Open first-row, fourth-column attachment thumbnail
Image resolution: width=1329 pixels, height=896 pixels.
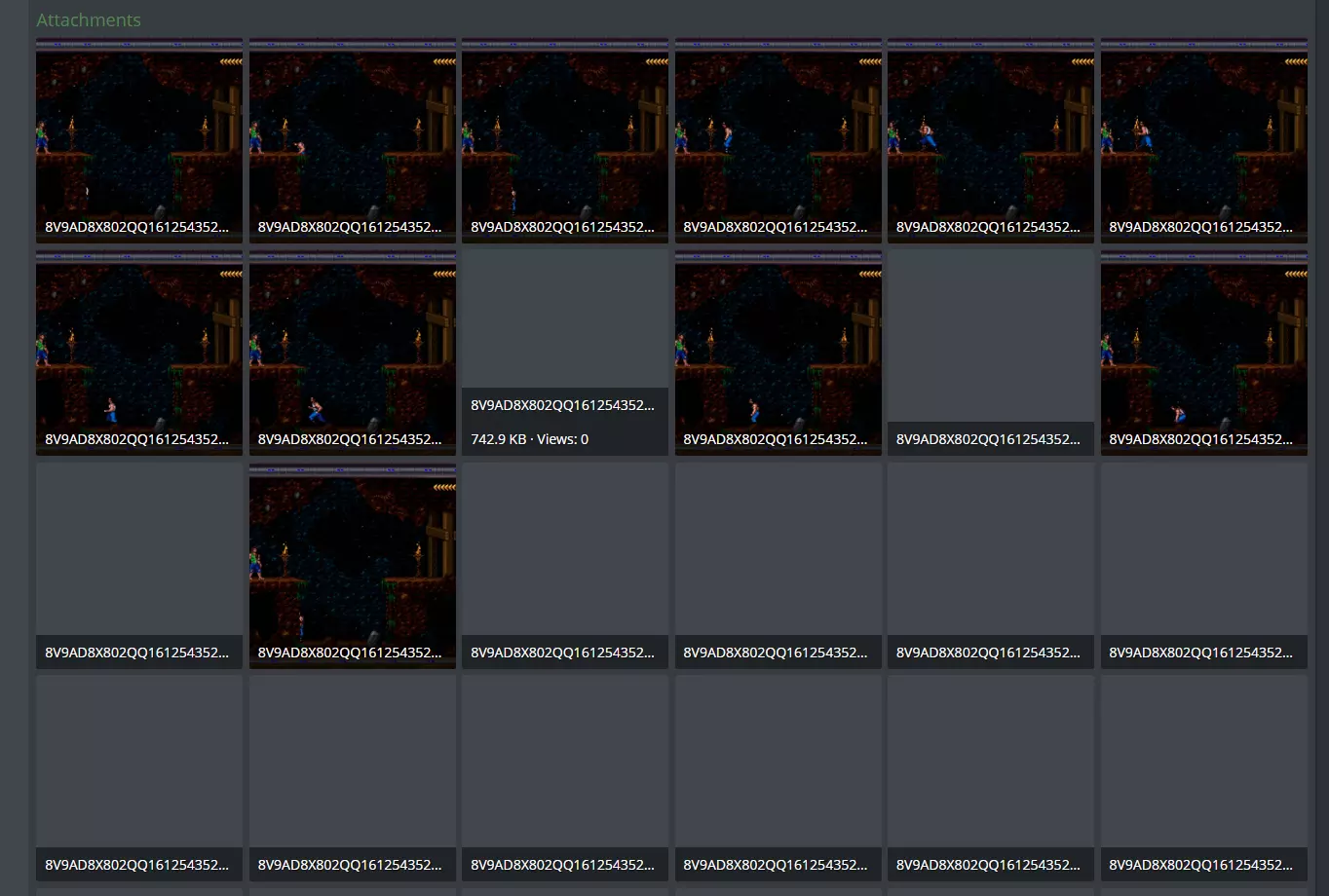(x=778, y=140)
